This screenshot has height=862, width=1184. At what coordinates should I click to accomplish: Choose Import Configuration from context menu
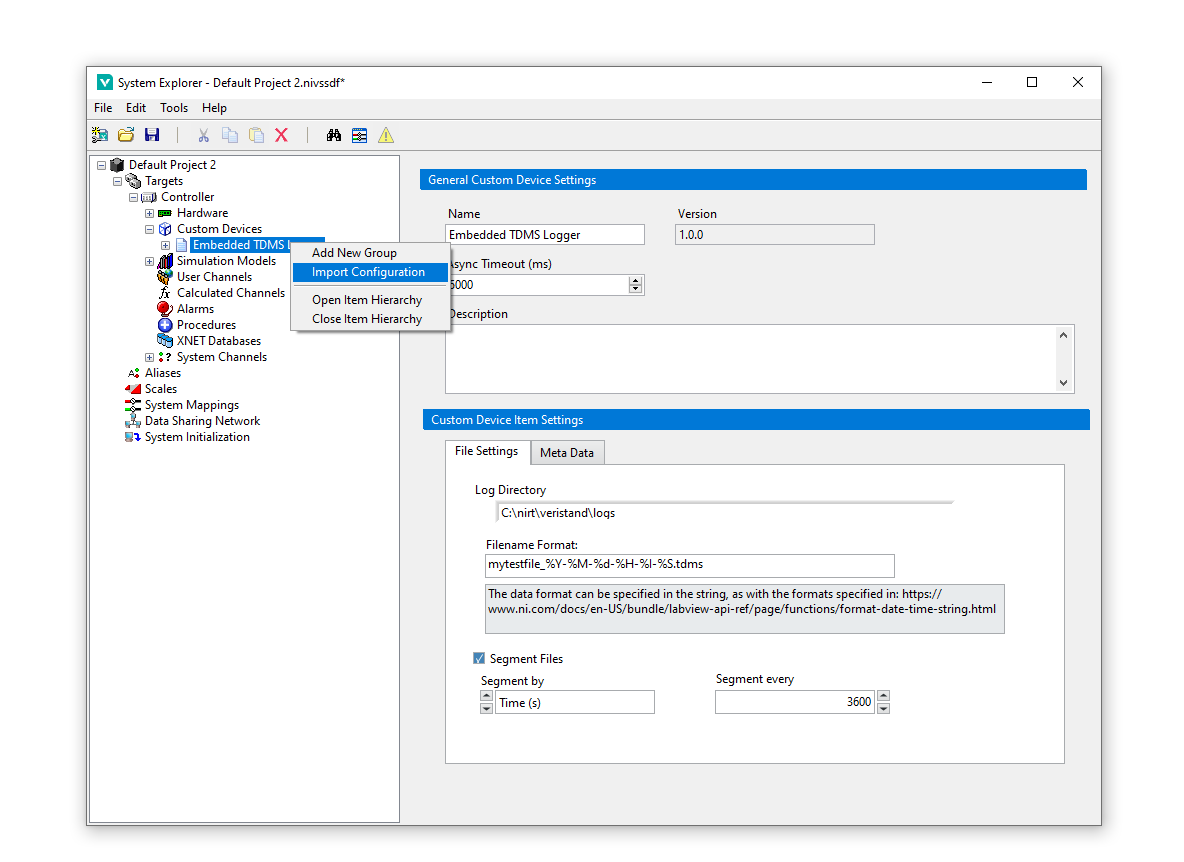point(370,272)
